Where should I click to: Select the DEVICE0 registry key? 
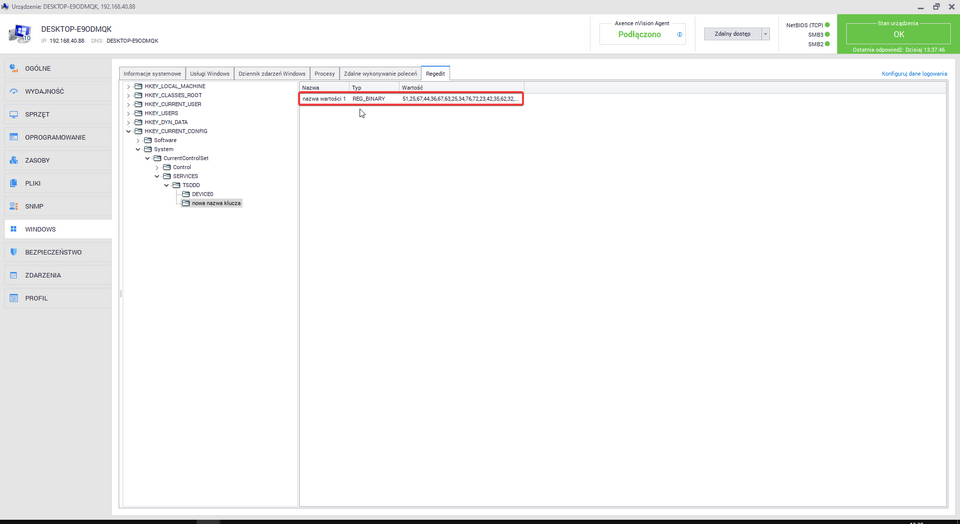(x=202, y=194)
